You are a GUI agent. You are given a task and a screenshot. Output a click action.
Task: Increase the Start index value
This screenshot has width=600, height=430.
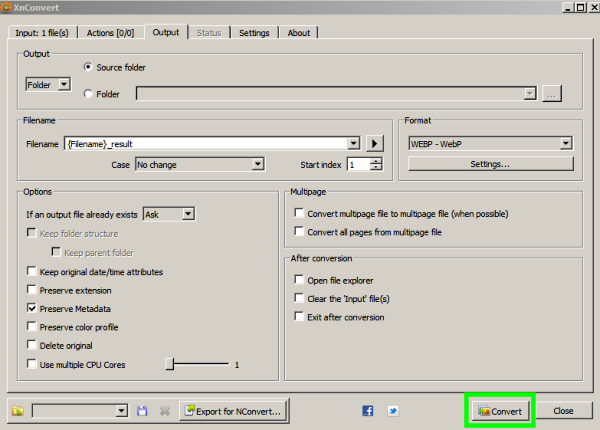376,161
